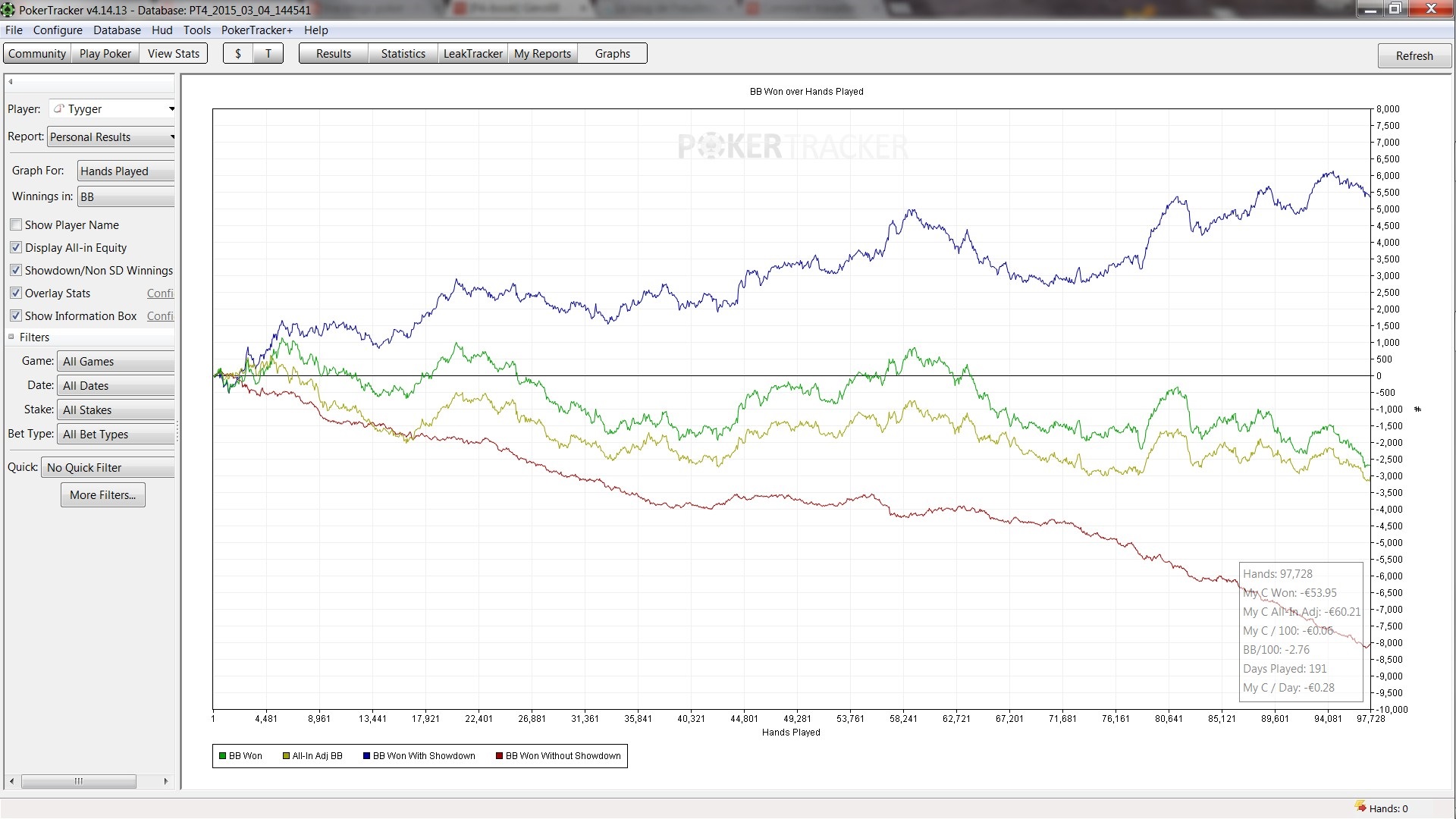
Task: Click the PokerTracker app icon in title bar
Action: pos(8,10)
